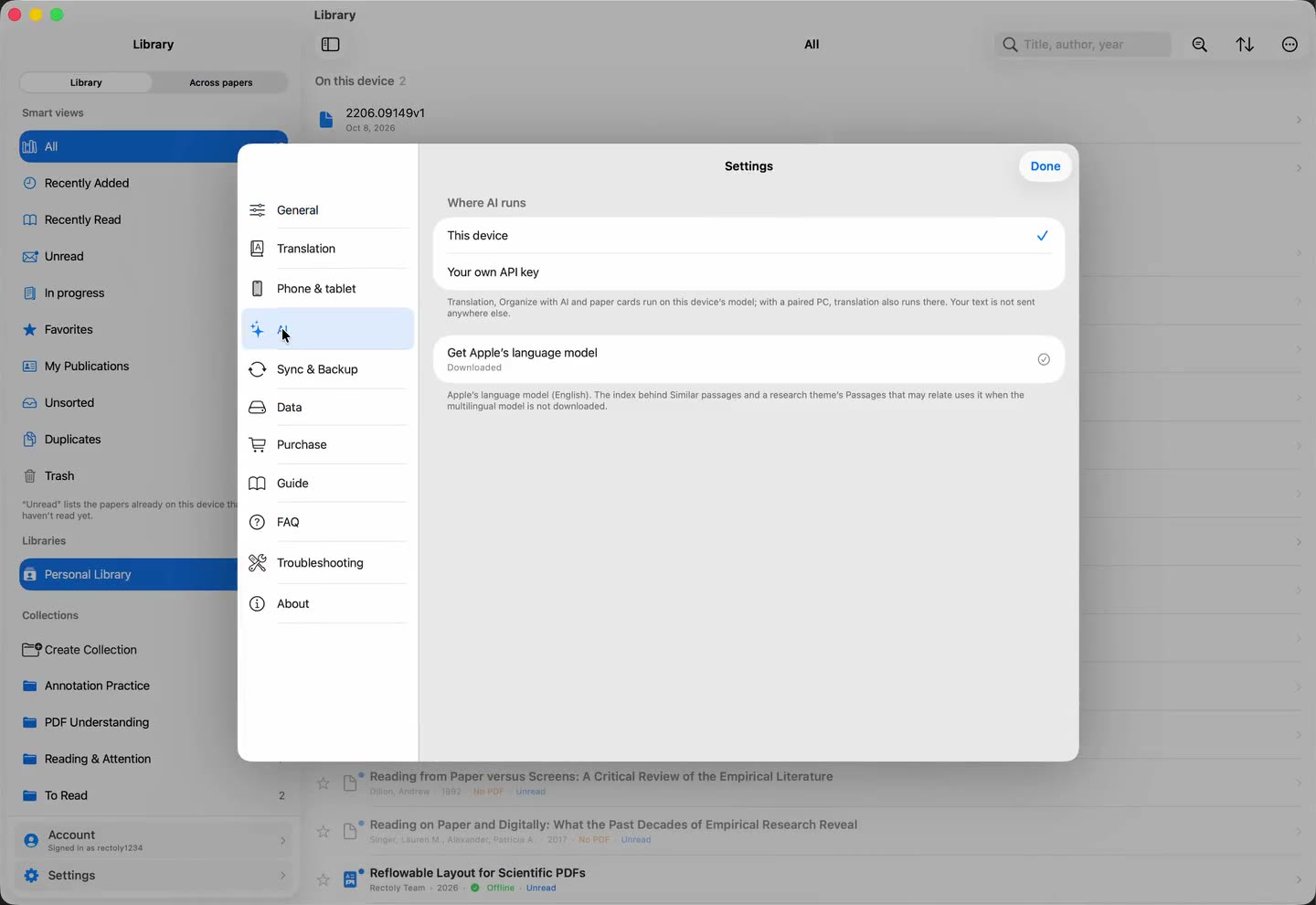1316x905 pixels.
Task: Click the Done button
Action: click(x=1045, y=166)
